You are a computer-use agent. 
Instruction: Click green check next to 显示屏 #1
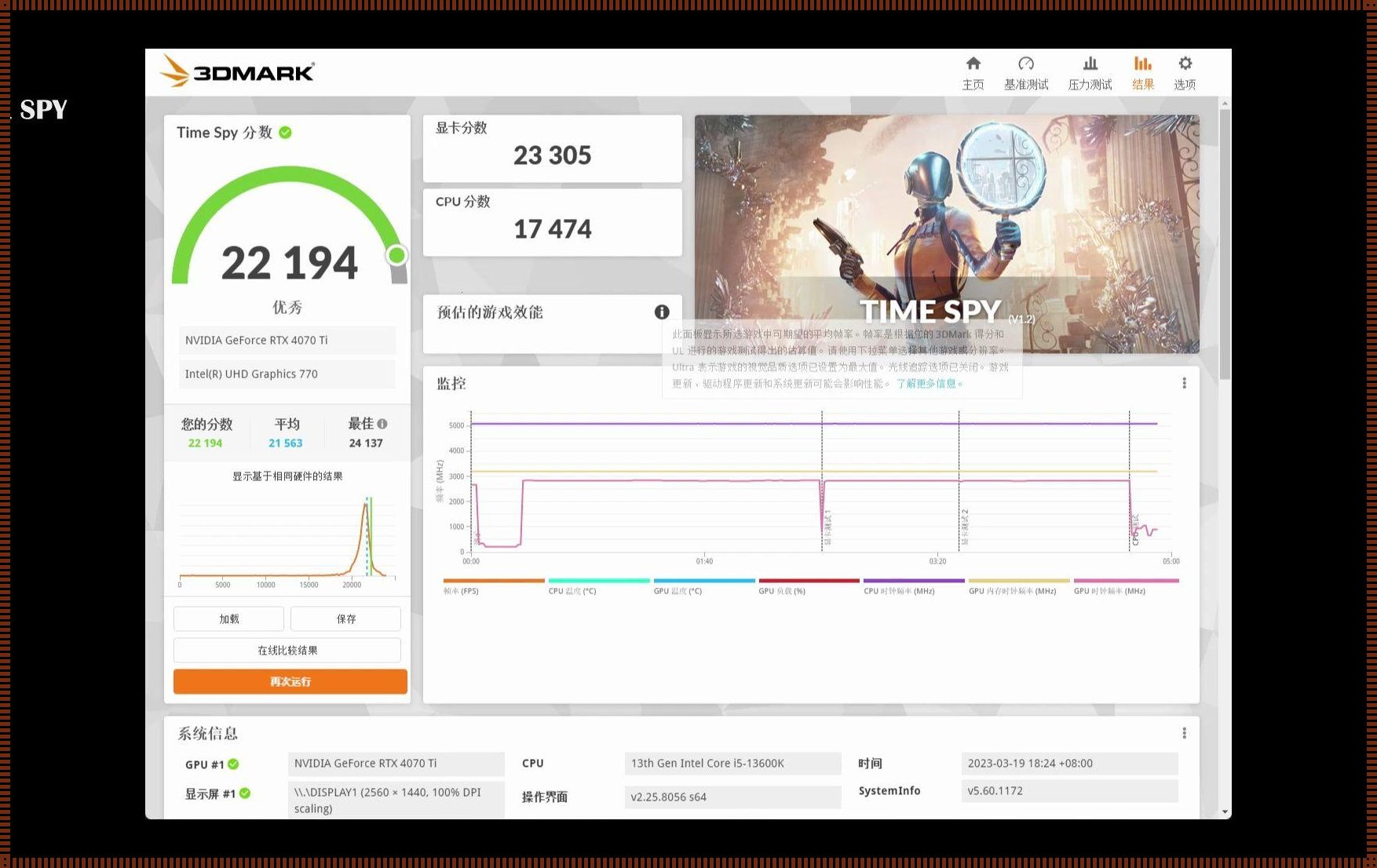point(245,793)
